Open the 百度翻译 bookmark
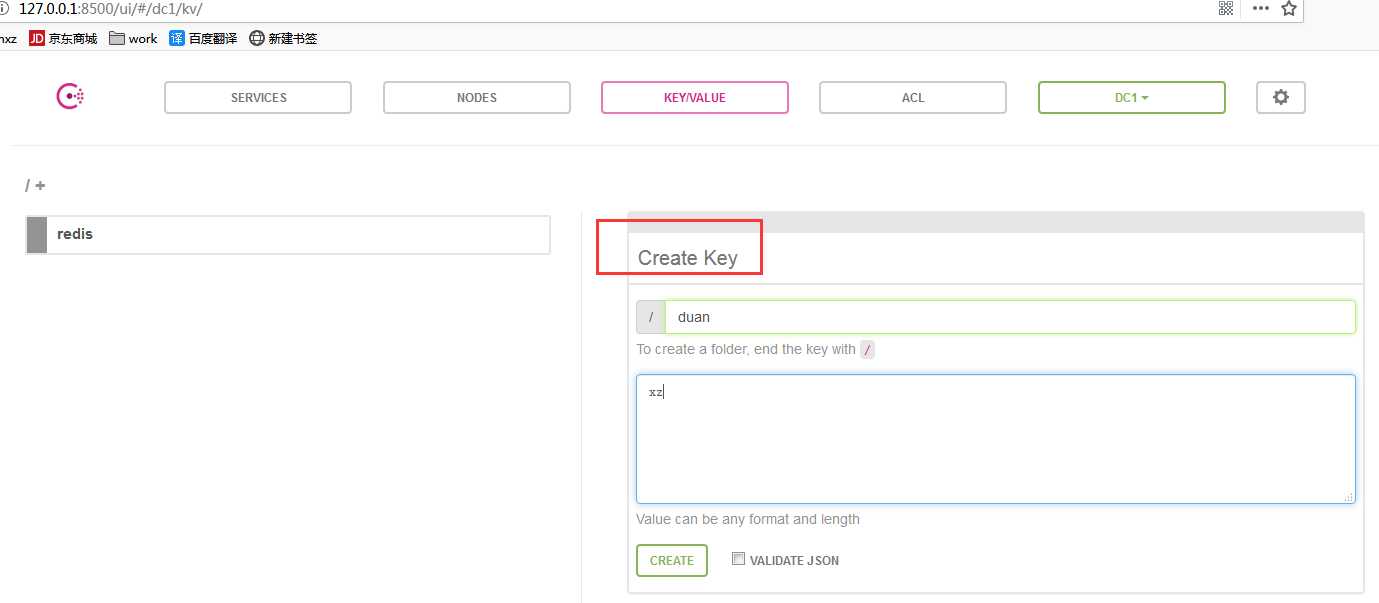Viewport: 1379px width, 603px height. pyautogui.click(x=203, y=38)
